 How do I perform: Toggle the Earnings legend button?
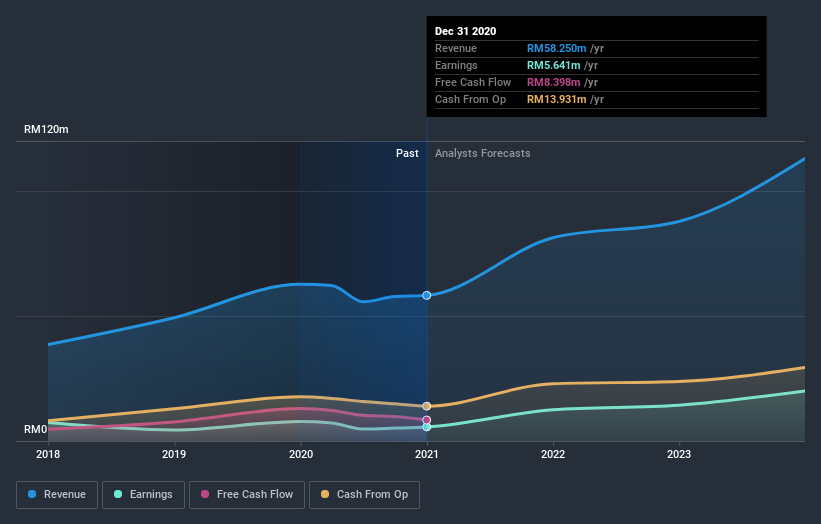pyautogui.click(x=143, y=495)
